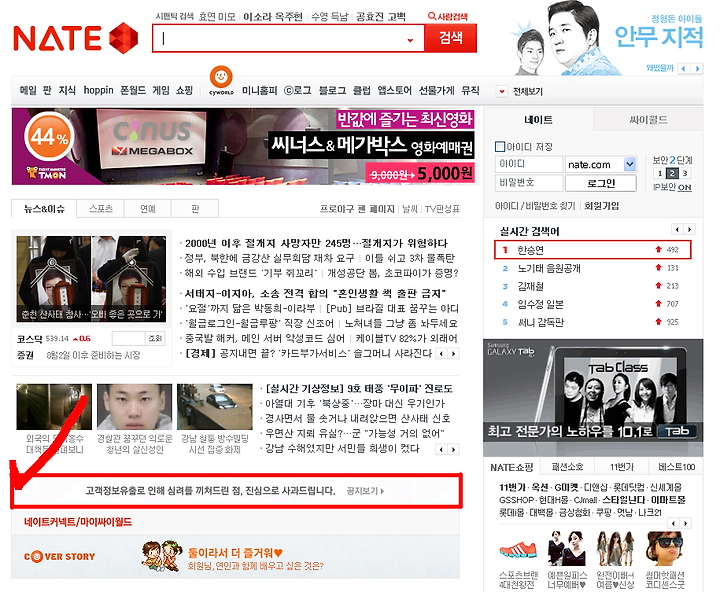Click the 비밀번호 input field

(529, 183)
